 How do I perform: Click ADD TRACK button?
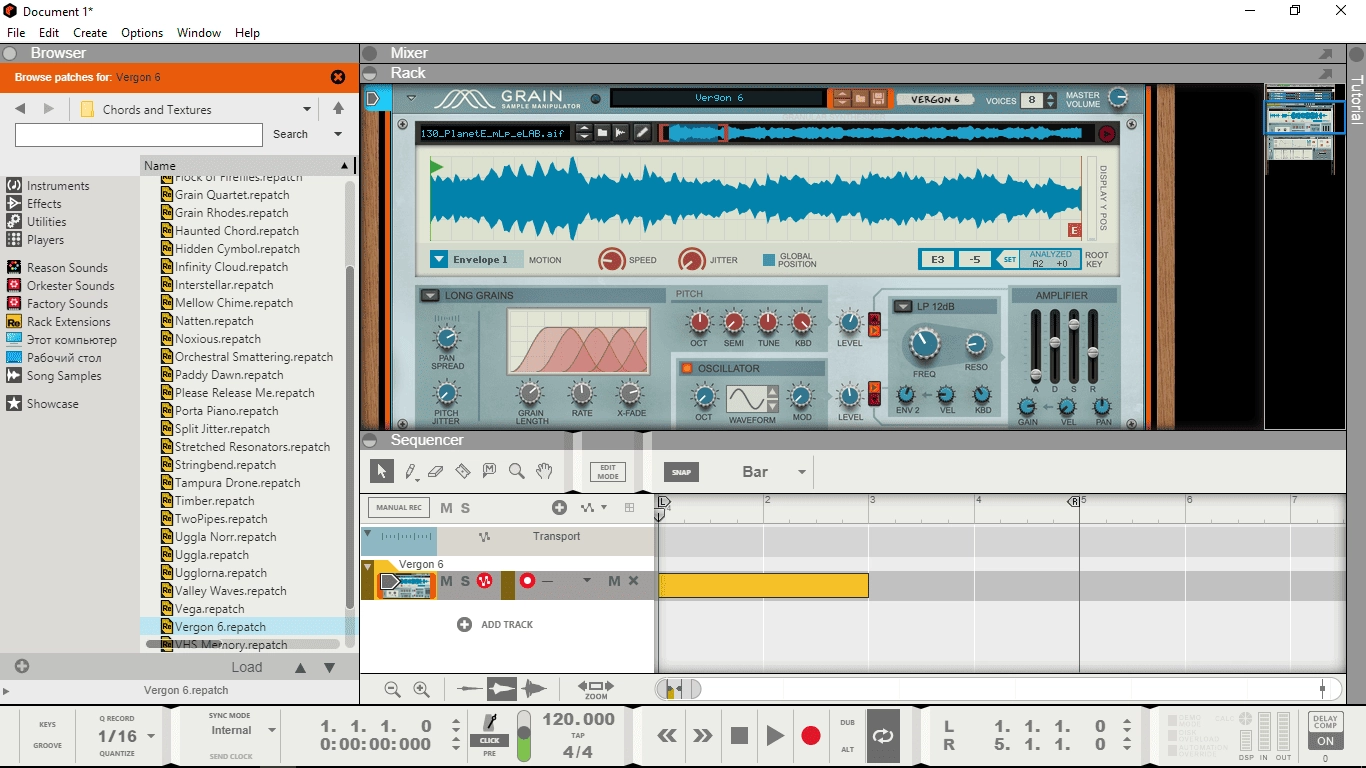(495, 624)
